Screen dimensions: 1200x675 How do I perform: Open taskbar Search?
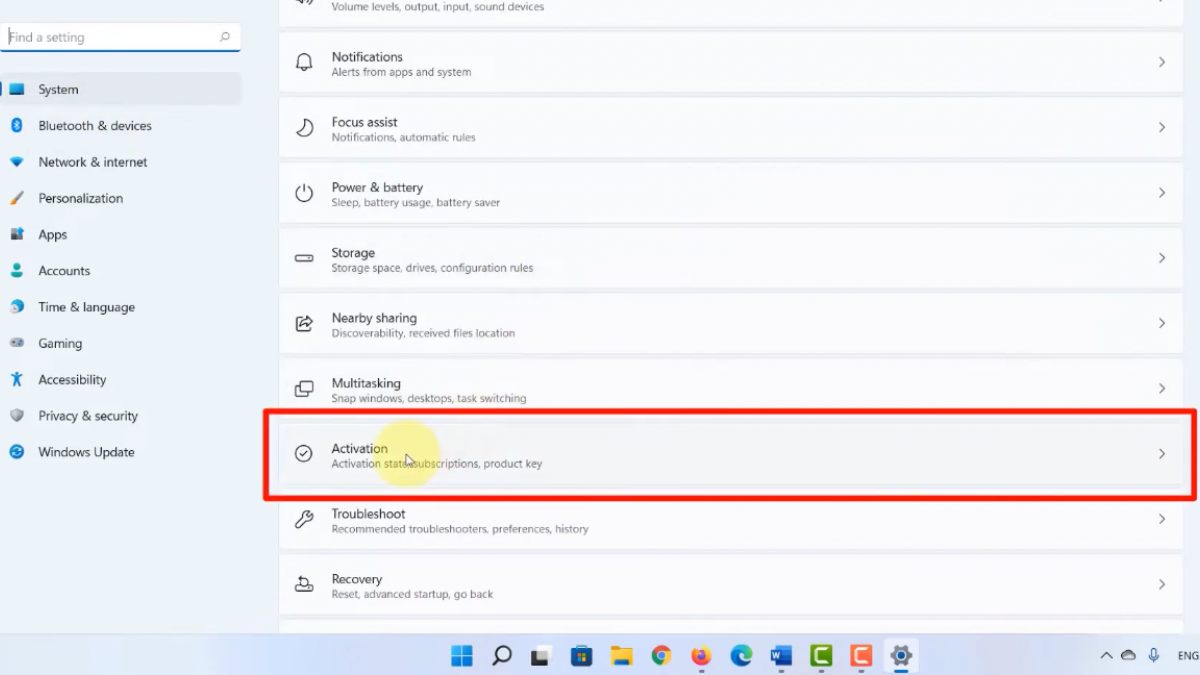pyautogui.click(x=502, y=656)
